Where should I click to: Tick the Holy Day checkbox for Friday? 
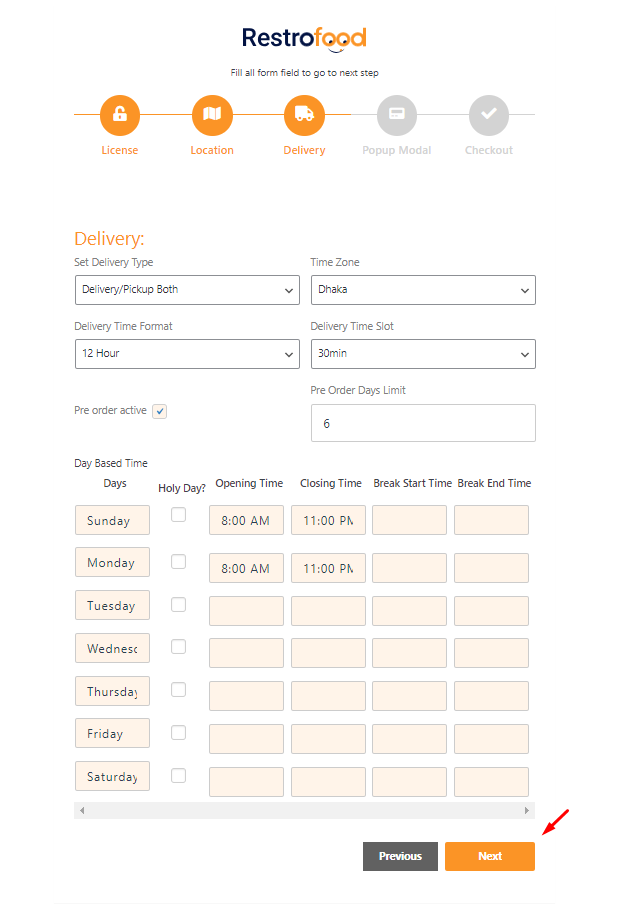tap(178, 733)
